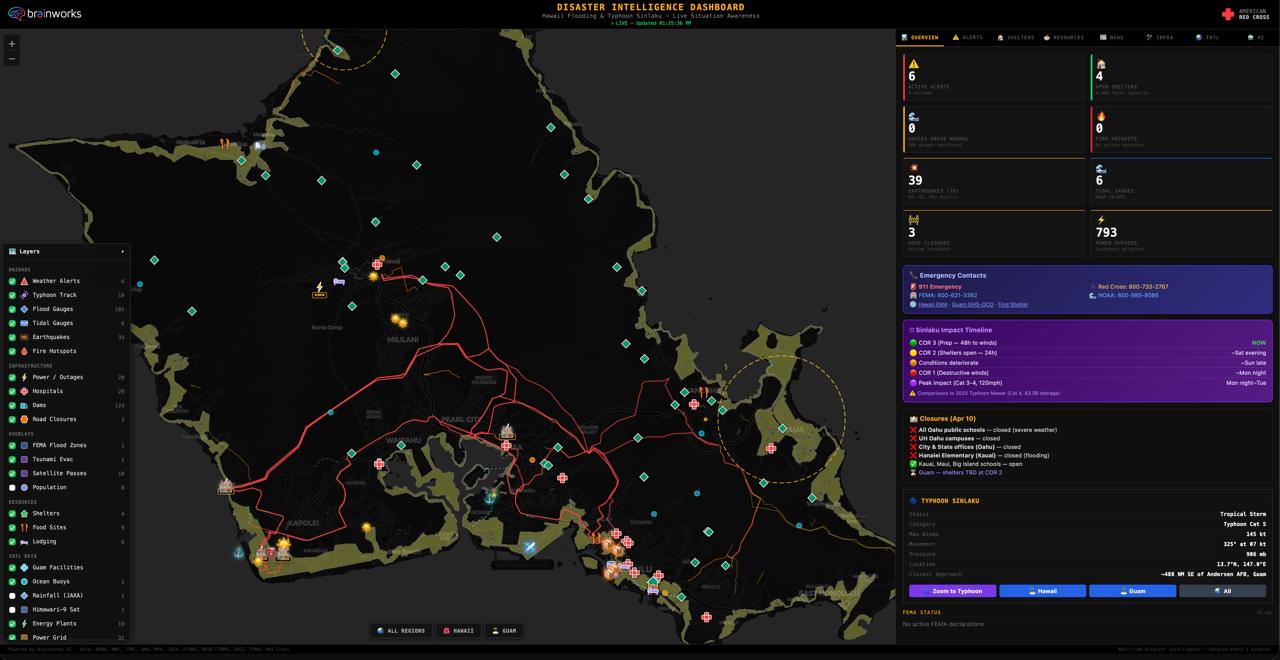The height and width of the screenshot is (660, 1280).
Task: Click the Road Closures barrier icon
Action: [x=913, y=220]
